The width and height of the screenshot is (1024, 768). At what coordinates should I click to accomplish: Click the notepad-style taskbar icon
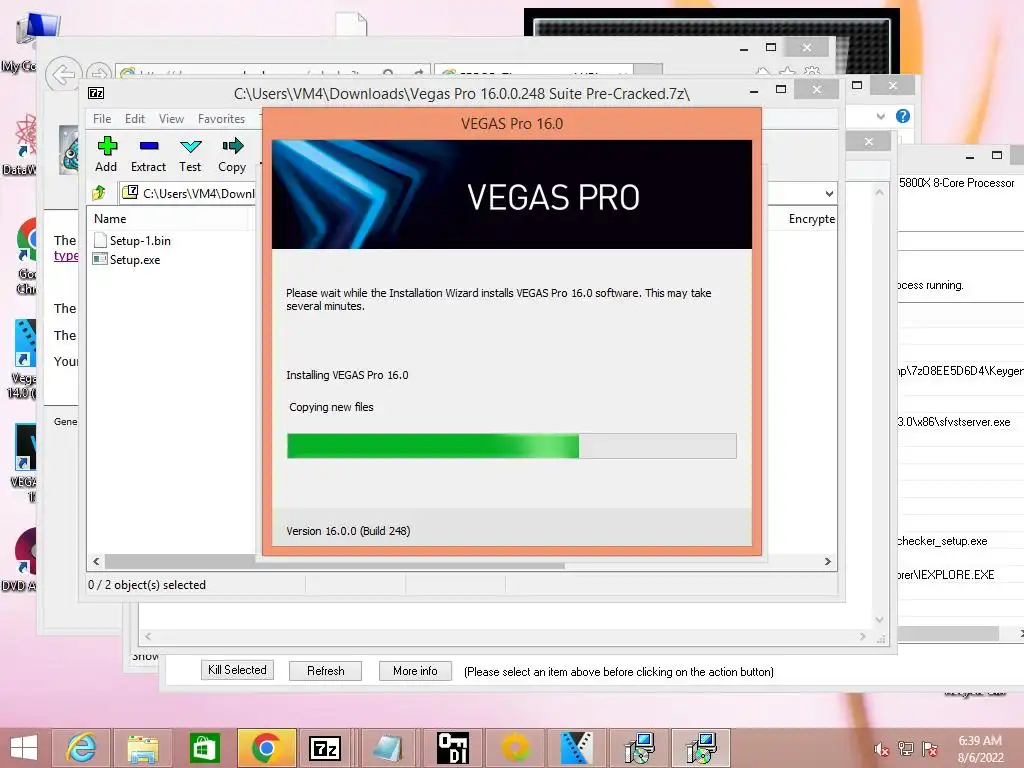pyautogui.click(x=388, y=748)
